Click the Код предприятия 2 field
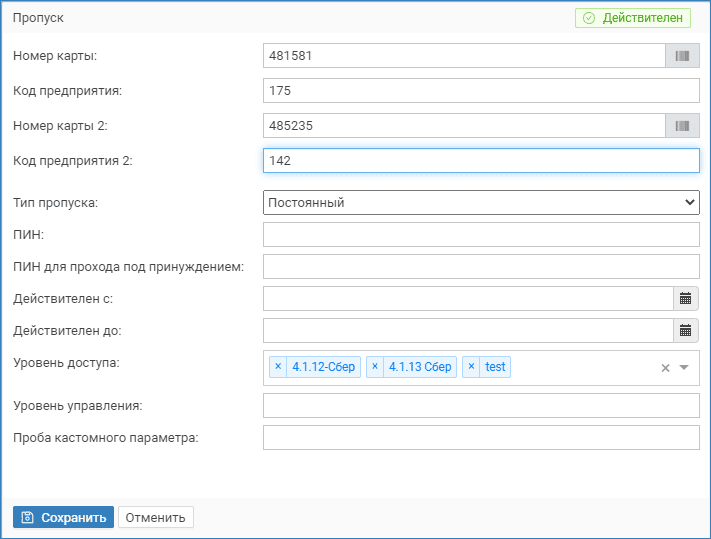The image size is (711, 539). (x=480, y=161)
